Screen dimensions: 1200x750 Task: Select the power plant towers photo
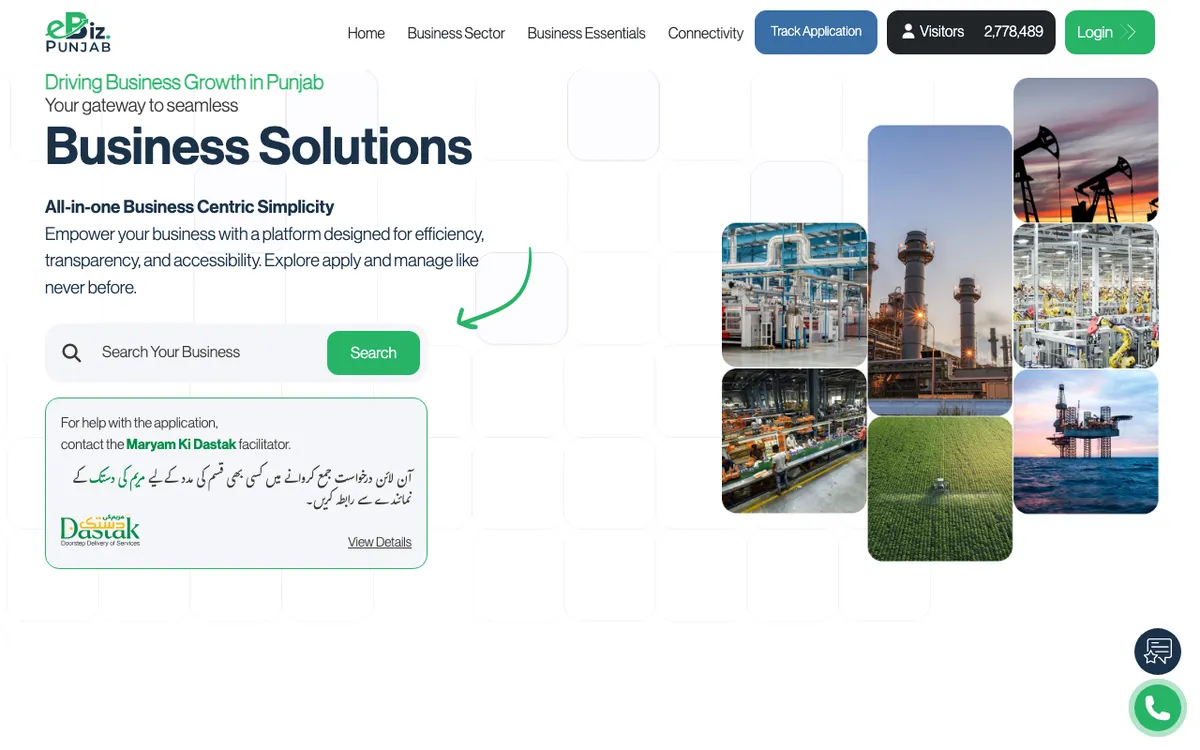[x=940, y=270]
